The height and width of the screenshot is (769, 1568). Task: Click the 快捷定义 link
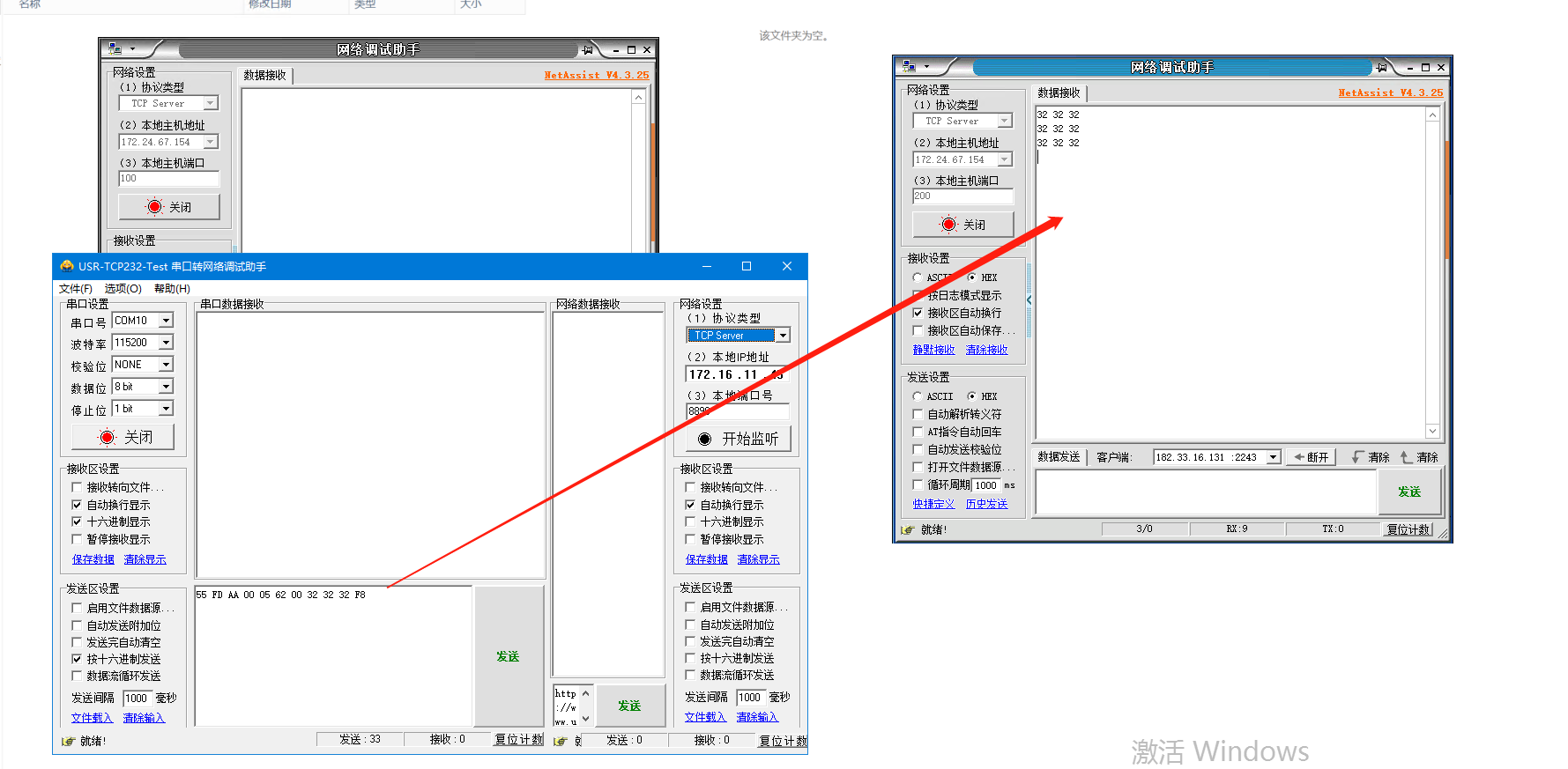(x=933, y=504)
